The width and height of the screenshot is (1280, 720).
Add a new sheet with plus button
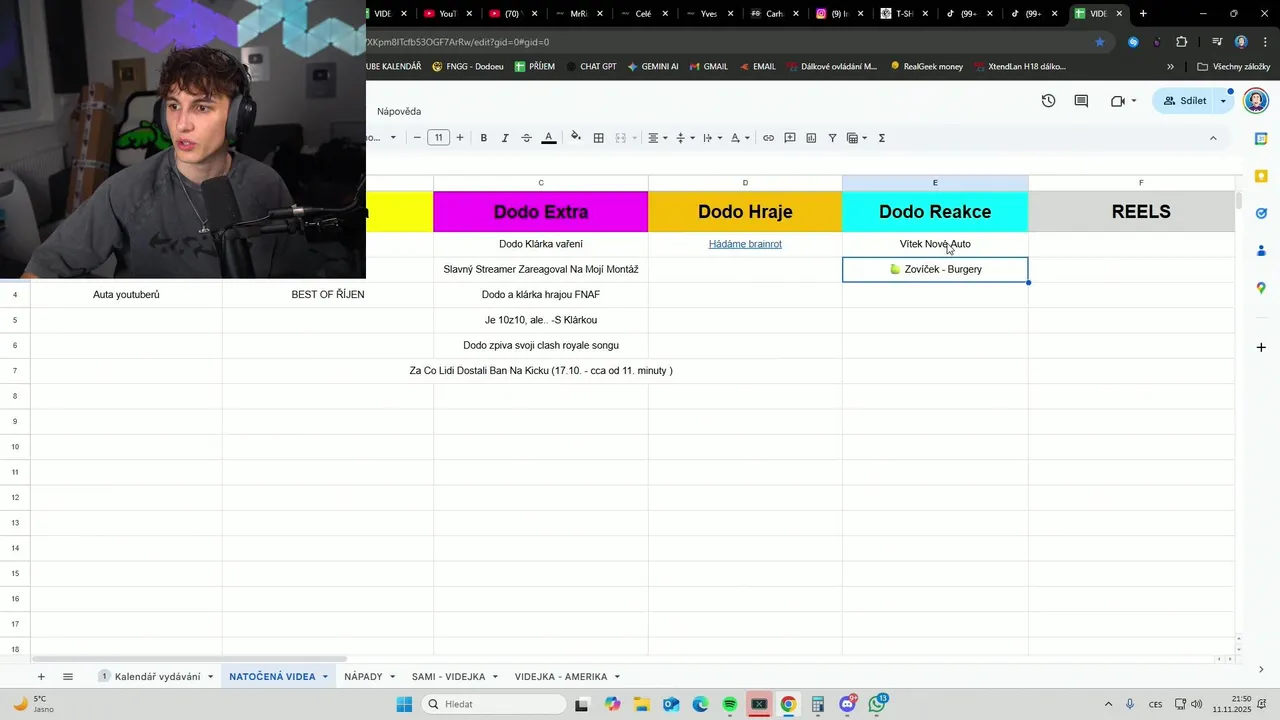click(41, 677)
